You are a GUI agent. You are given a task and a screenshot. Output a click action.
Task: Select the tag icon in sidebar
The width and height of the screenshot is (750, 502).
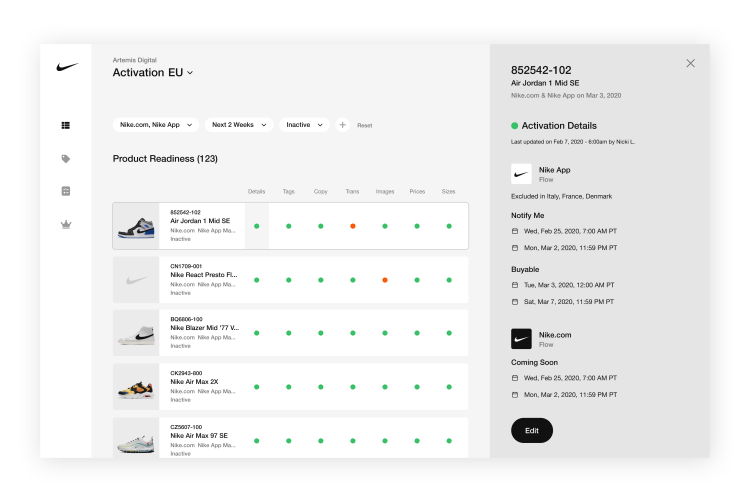[x=66, y=159]
